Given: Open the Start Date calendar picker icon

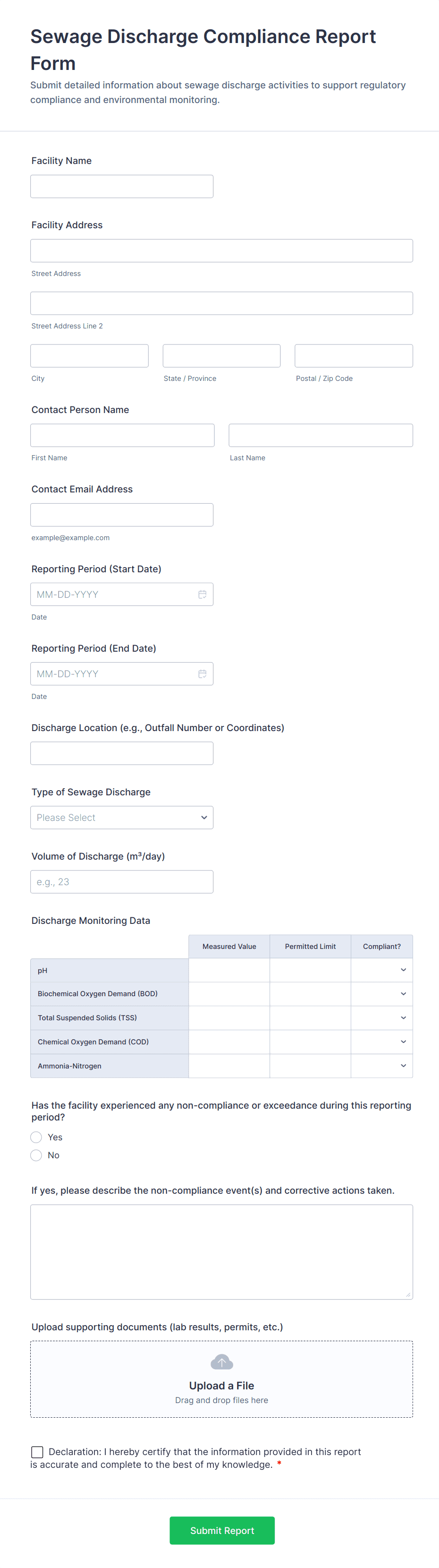Looking at the screenshot, I should pyautogui.click(x=202, y=594).
